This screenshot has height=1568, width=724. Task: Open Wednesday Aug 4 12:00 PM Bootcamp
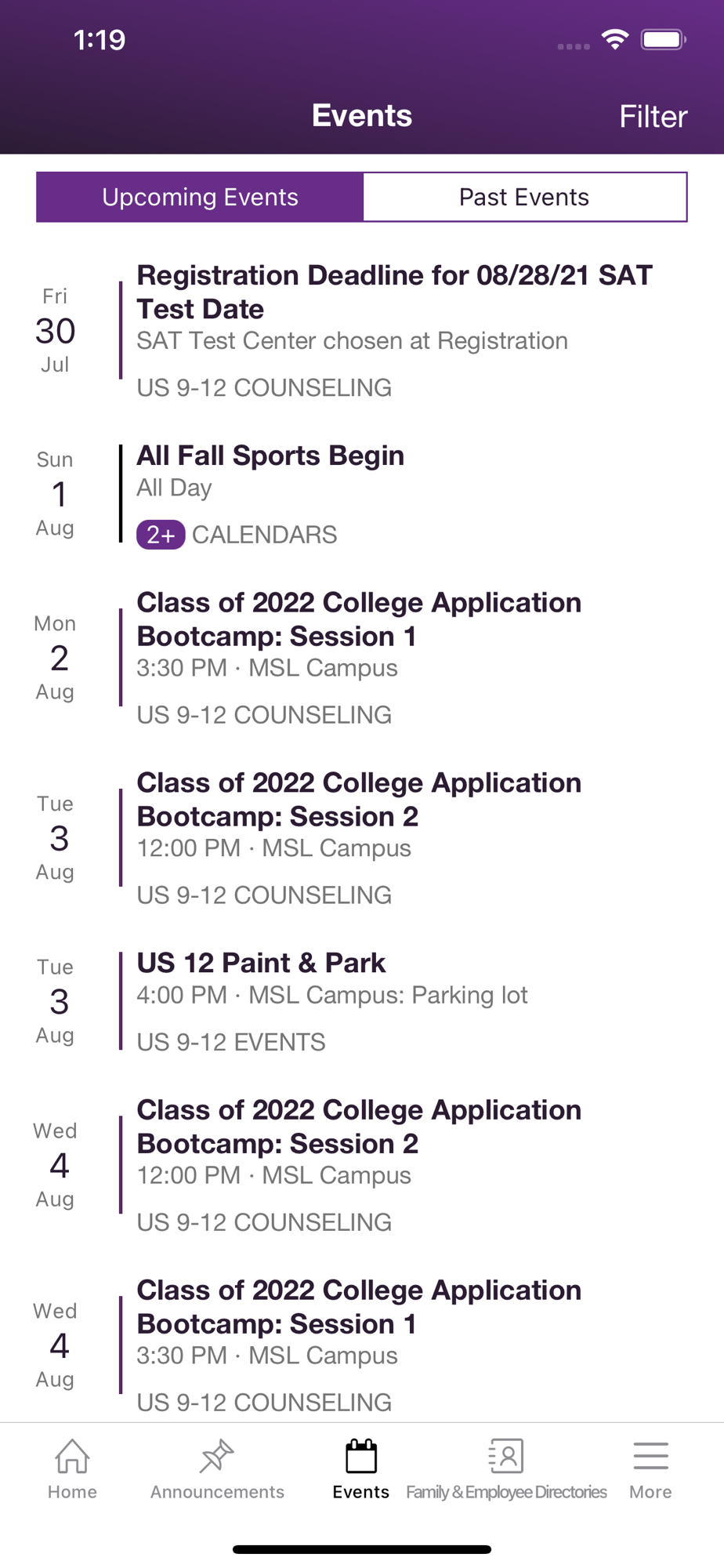tap(359, 1127)
